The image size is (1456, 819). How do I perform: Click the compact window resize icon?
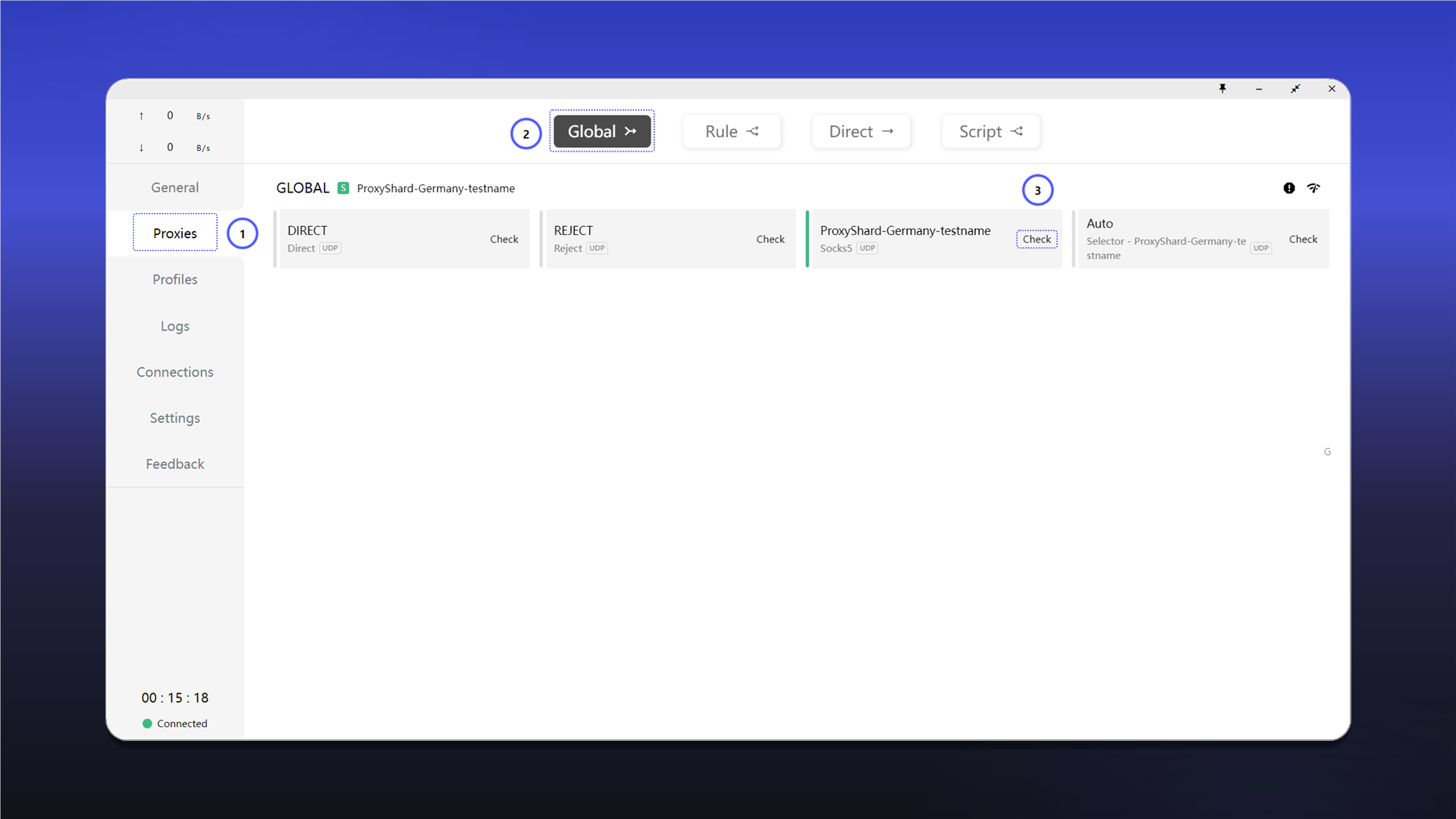(x=1295, y=89)
